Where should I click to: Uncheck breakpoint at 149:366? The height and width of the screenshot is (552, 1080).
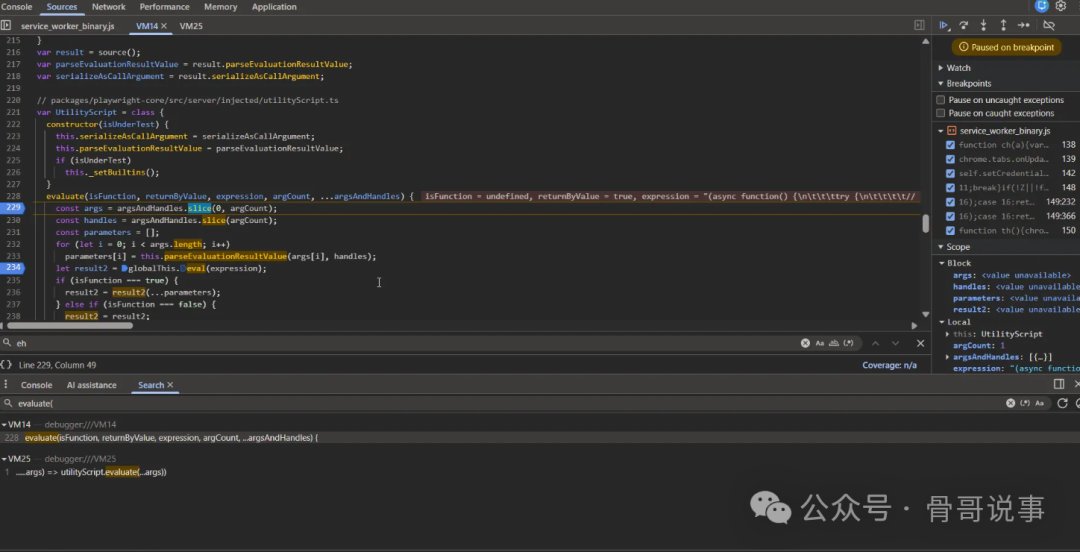(x=951, y=216)
